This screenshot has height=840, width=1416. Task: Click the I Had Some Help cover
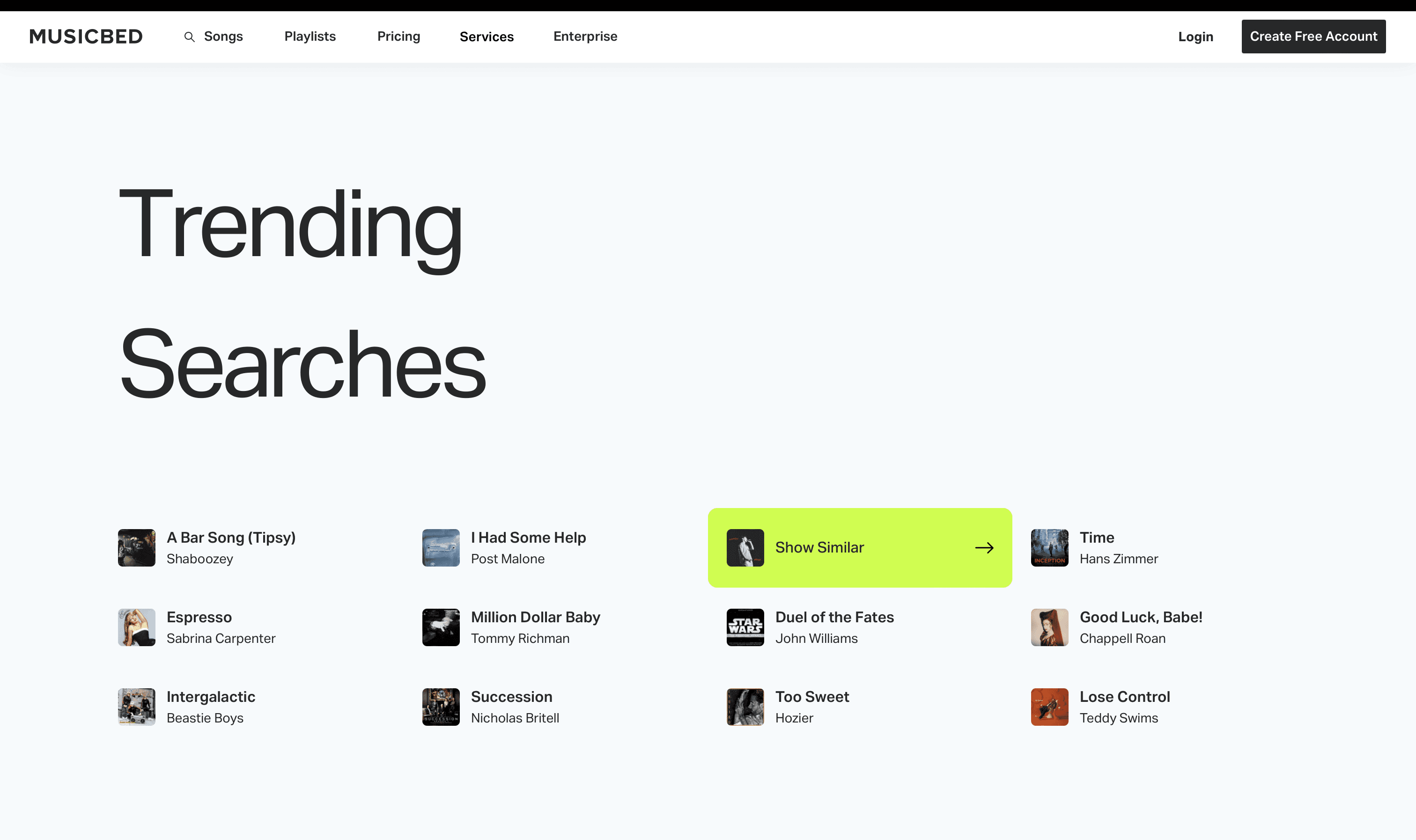441,547
